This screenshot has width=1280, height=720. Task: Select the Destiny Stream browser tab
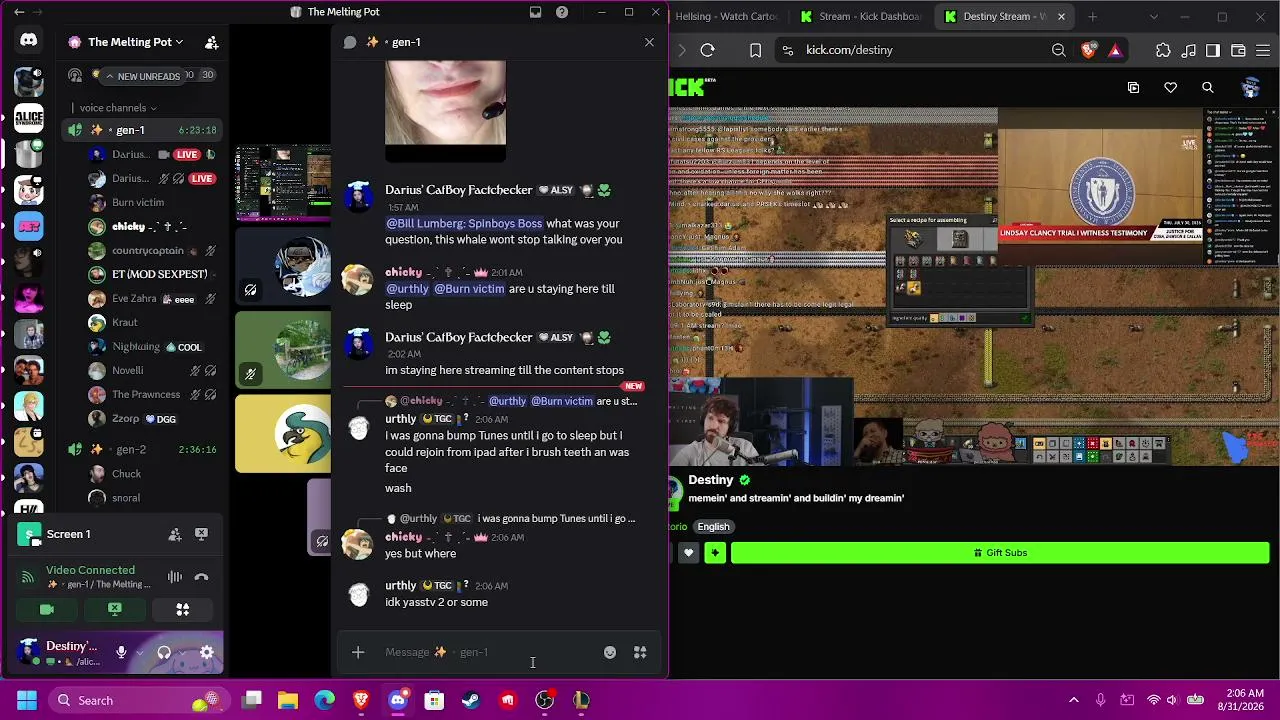(1003, 16)
